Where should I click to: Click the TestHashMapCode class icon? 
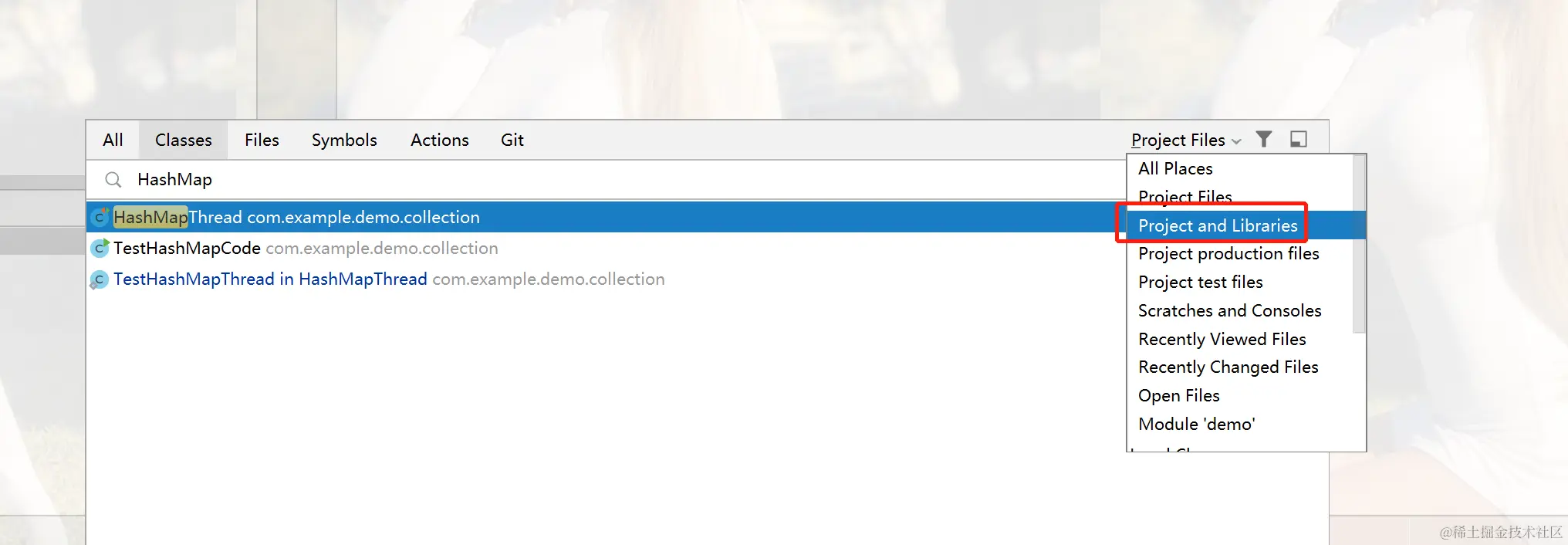click(x=100, y=248)
